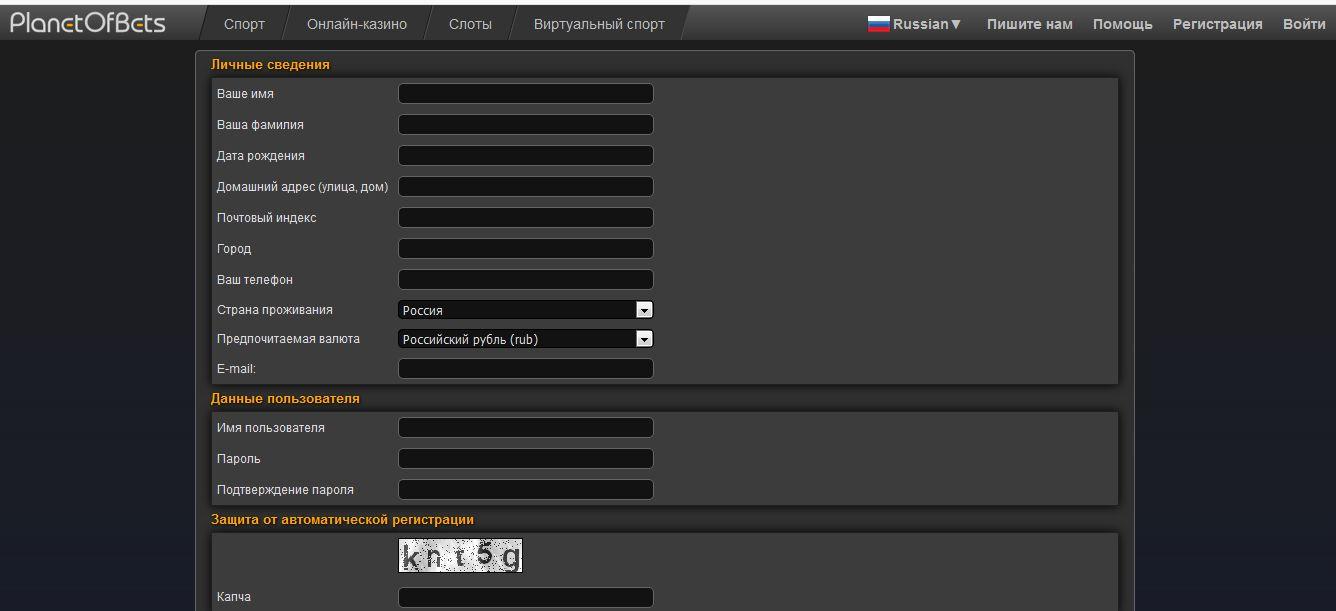Click the Russian flag icon

point(877,22)
